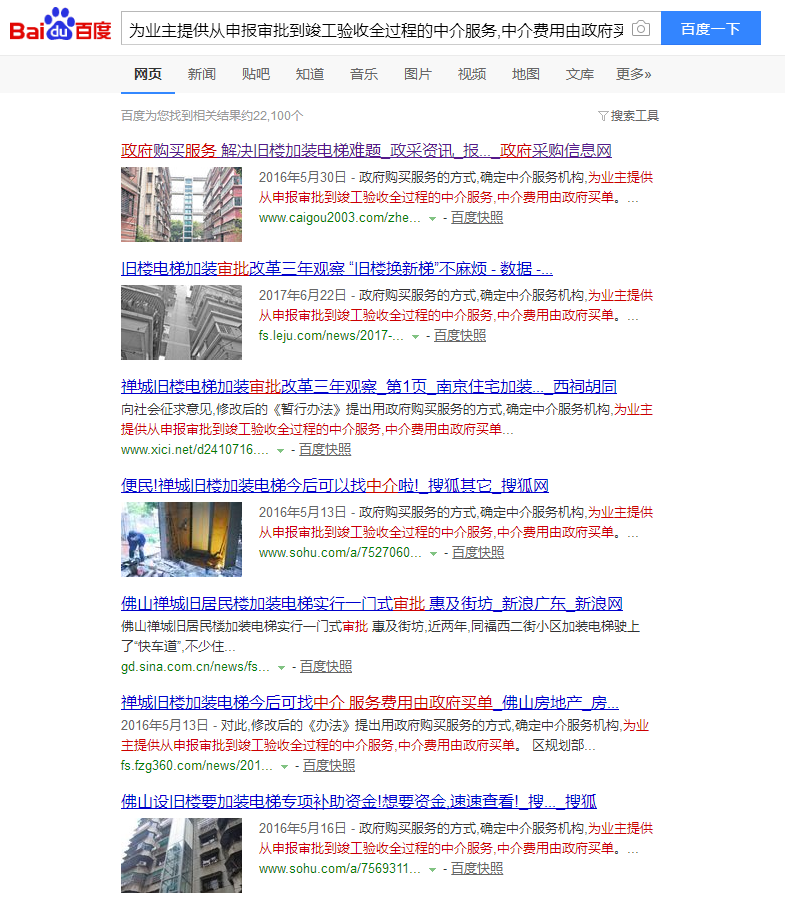785x900 pixels.
Task: Go to the 地图 tab
Action: point(526,74)
